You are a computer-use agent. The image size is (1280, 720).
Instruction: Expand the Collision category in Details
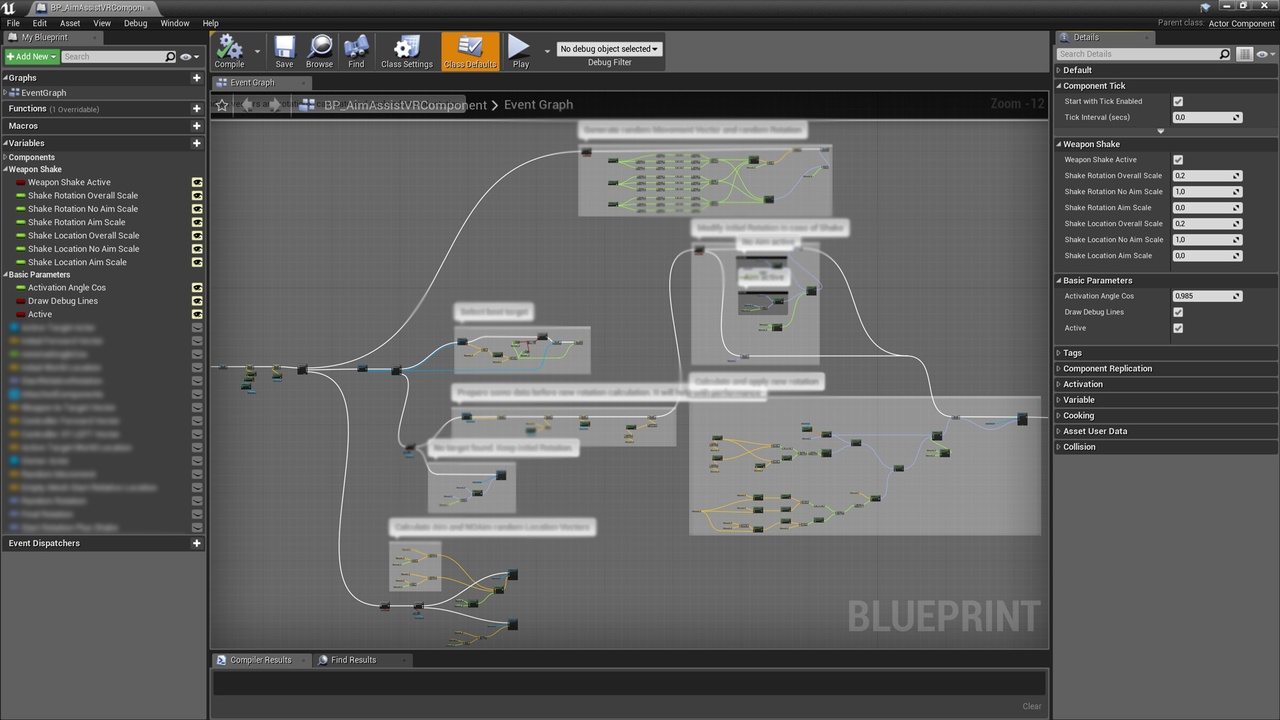[x=1079, y=447]
